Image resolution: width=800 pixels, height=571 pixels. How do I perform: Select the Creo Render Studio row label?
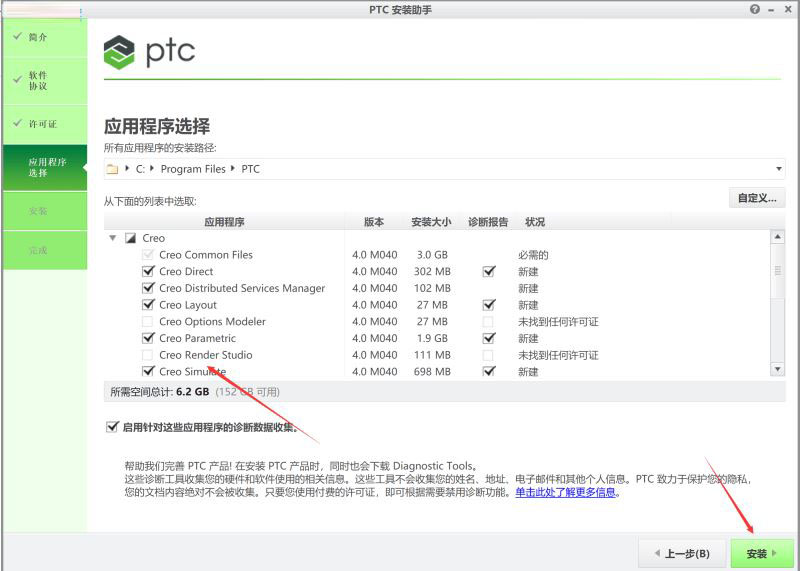point(206,355)
